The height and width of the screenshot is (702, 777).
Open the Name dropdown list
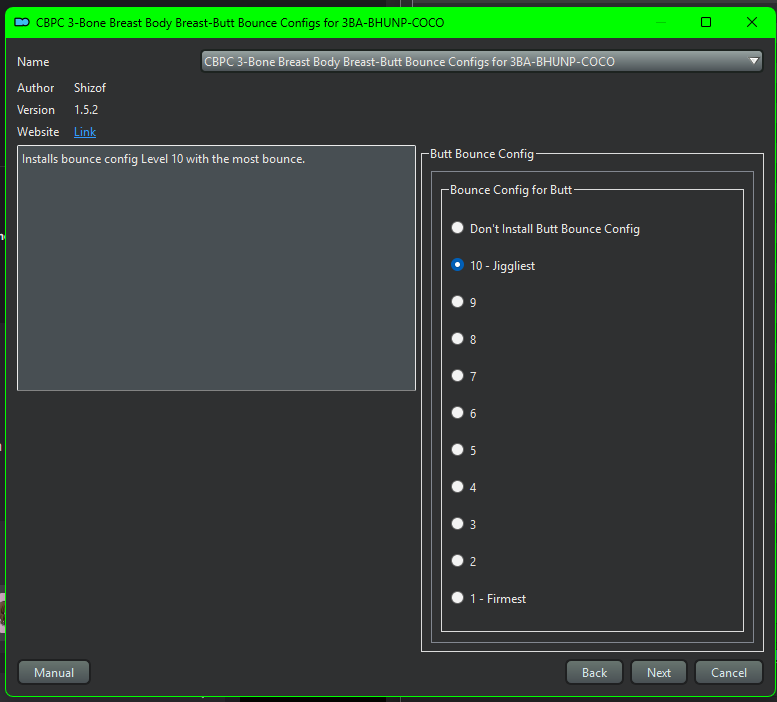click(481, 61)
